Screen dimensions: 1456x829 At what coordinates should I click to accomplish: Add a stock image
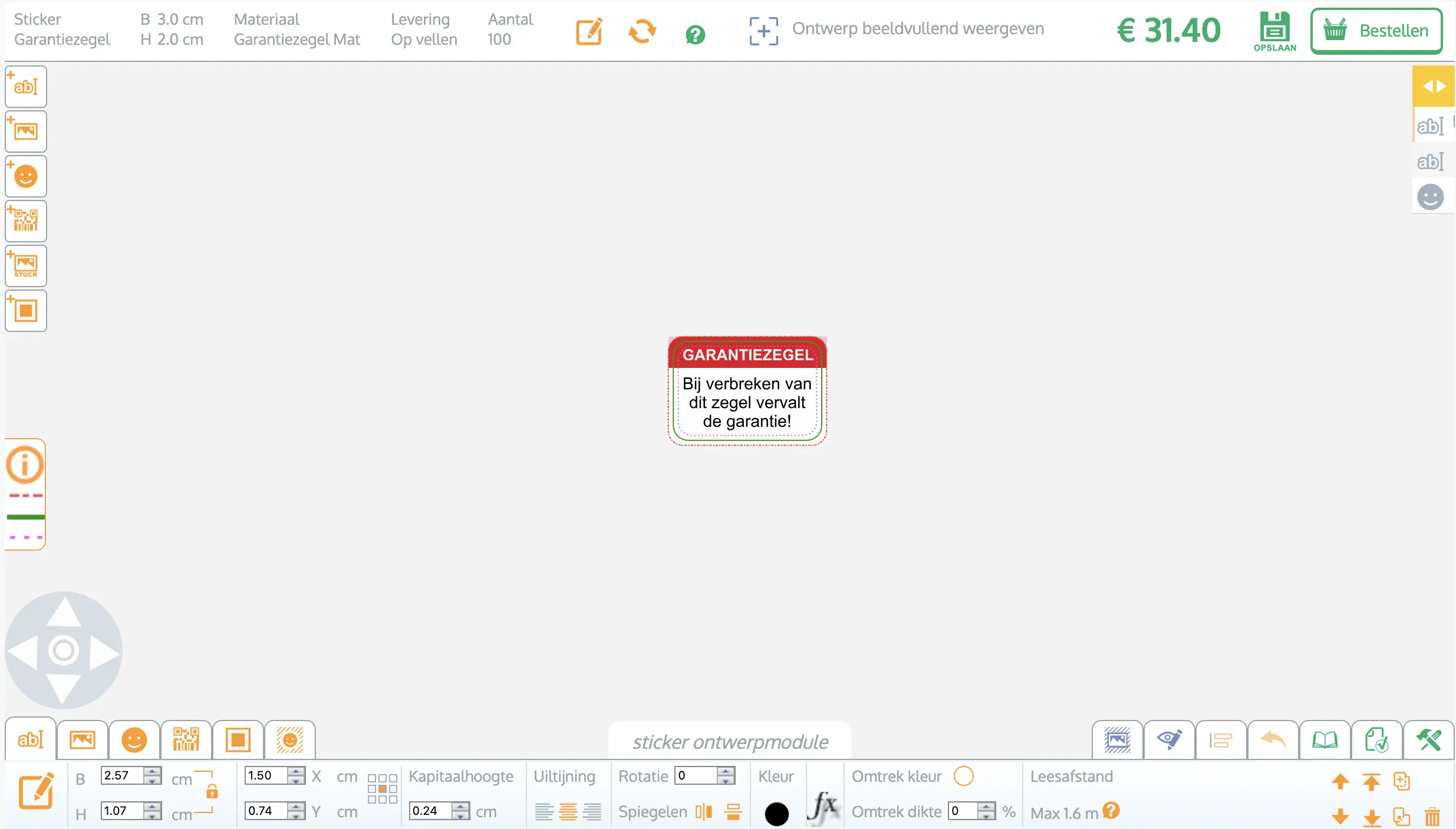(26, 266)
